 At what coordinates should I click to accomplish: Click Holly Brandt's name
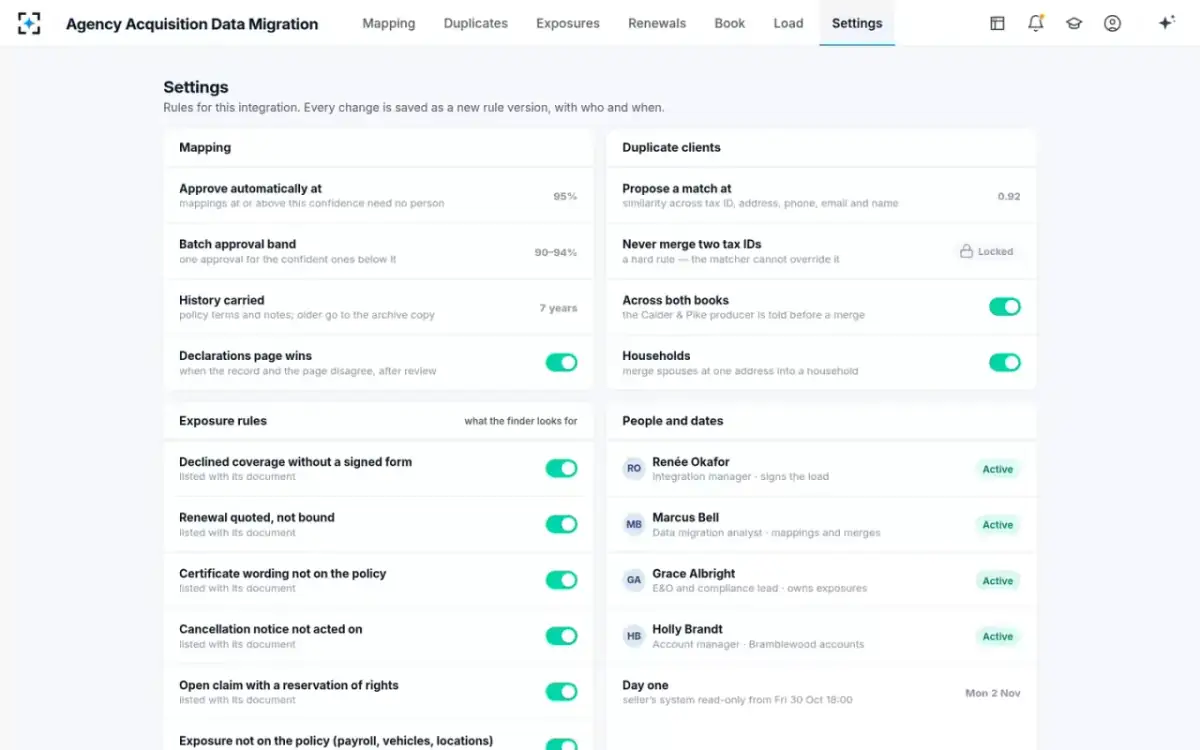click(x=688, y=630)
